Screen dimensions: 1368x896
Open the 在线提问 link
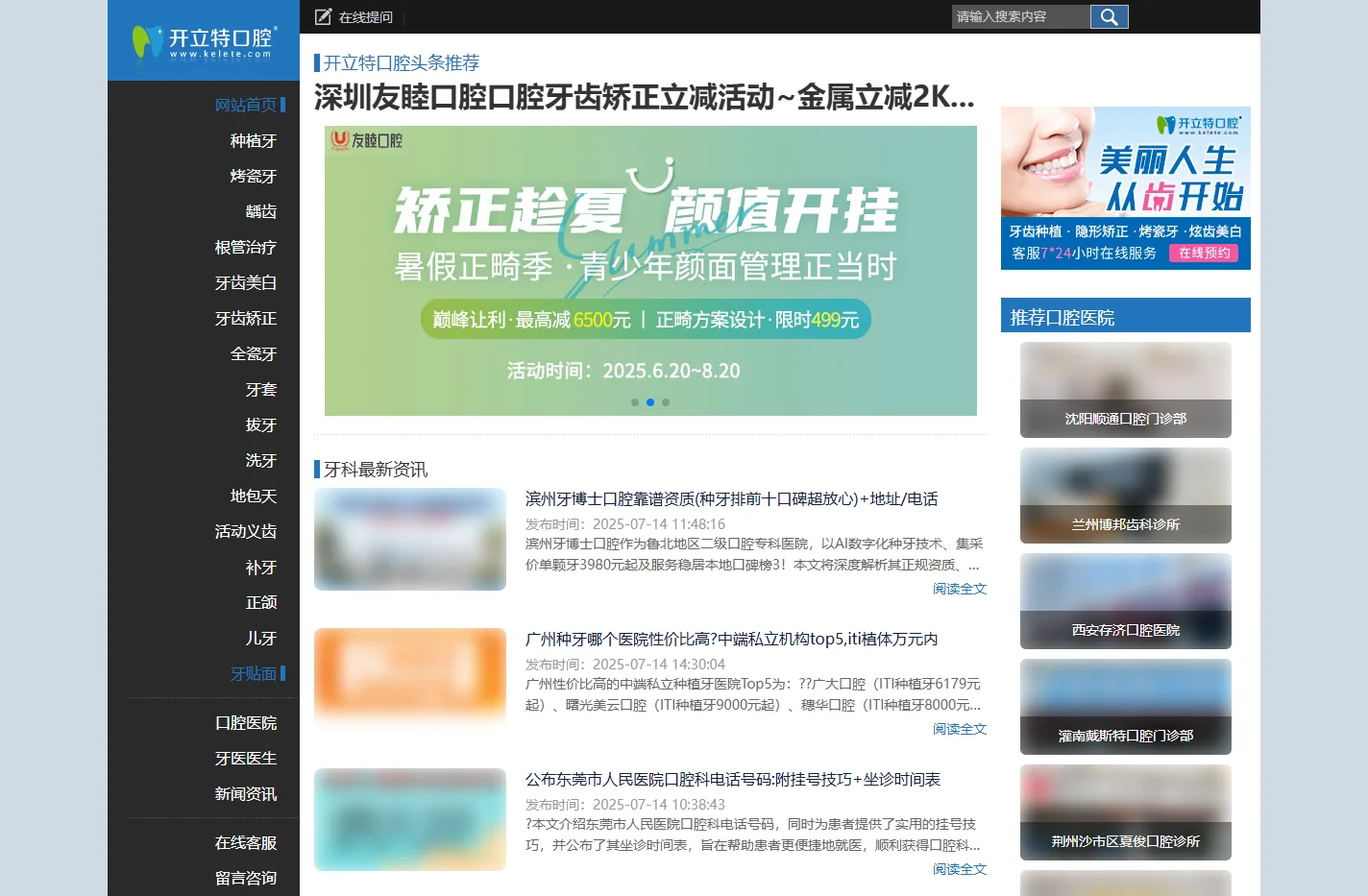click(x=365, y=17)
